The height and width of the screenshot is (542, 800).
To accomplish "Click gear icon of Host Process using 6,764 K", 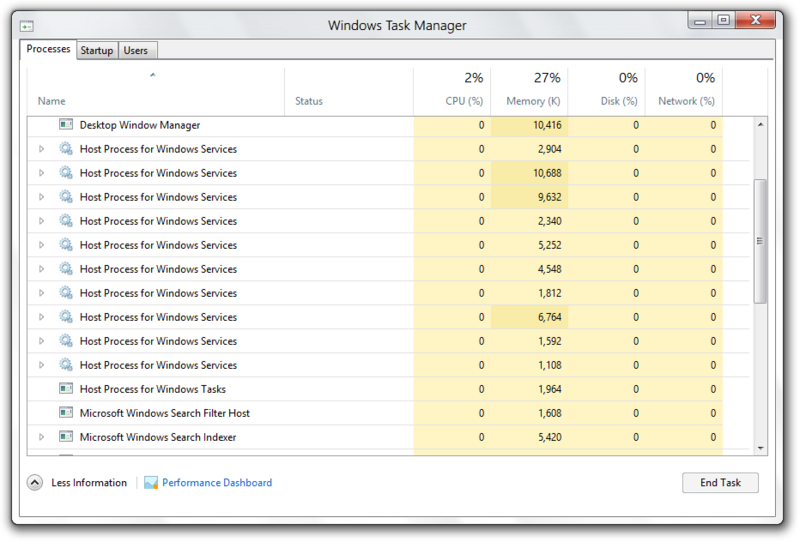I will pos(66,317).
